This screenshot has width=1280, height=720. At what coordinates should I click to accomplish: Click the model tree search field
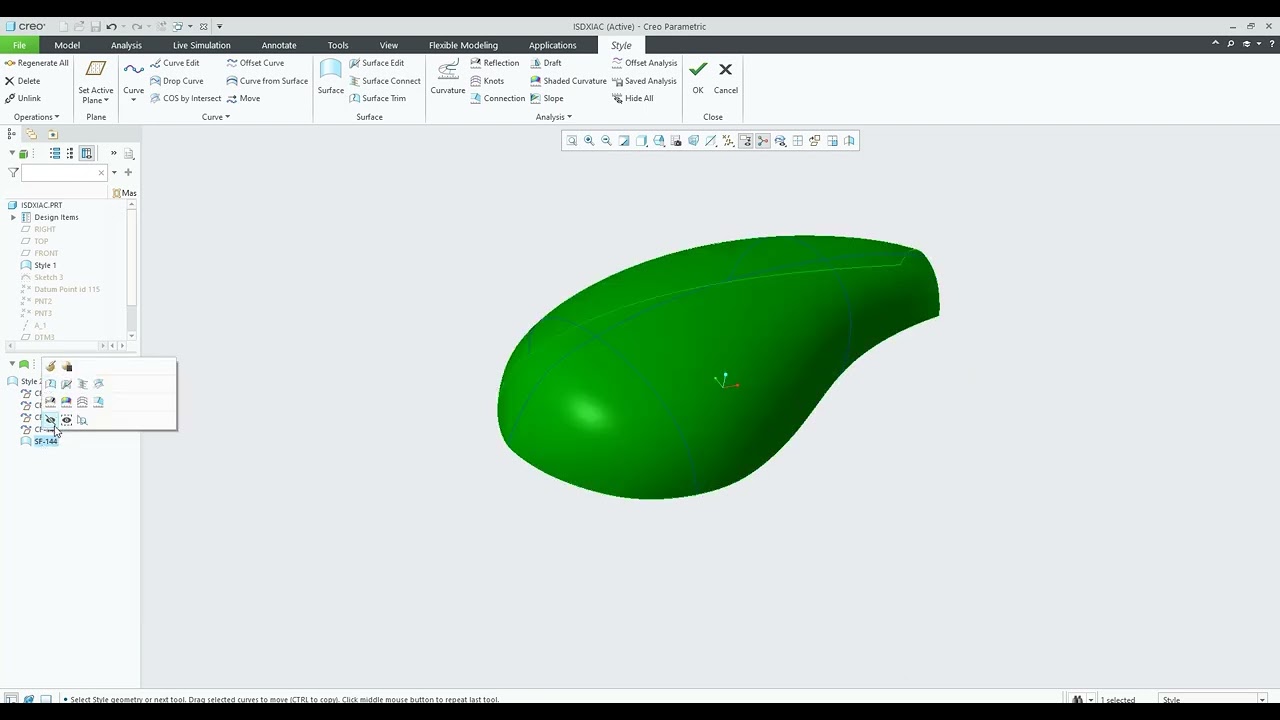64,173
